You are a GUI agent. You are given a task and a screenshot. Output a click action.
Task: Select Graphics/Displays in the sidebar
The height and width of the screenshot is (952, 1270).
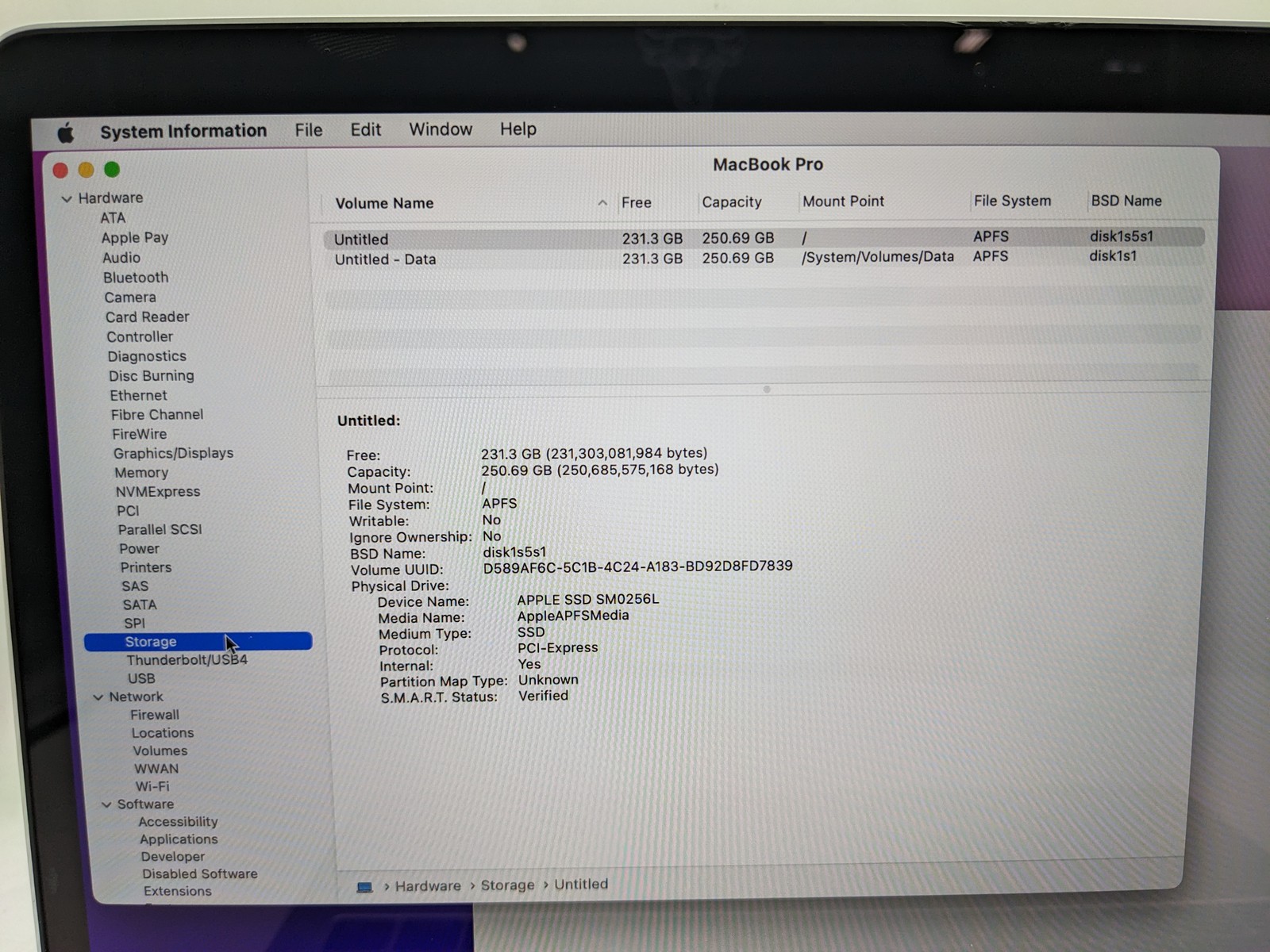pyautogui.click(x=174, y=453)
